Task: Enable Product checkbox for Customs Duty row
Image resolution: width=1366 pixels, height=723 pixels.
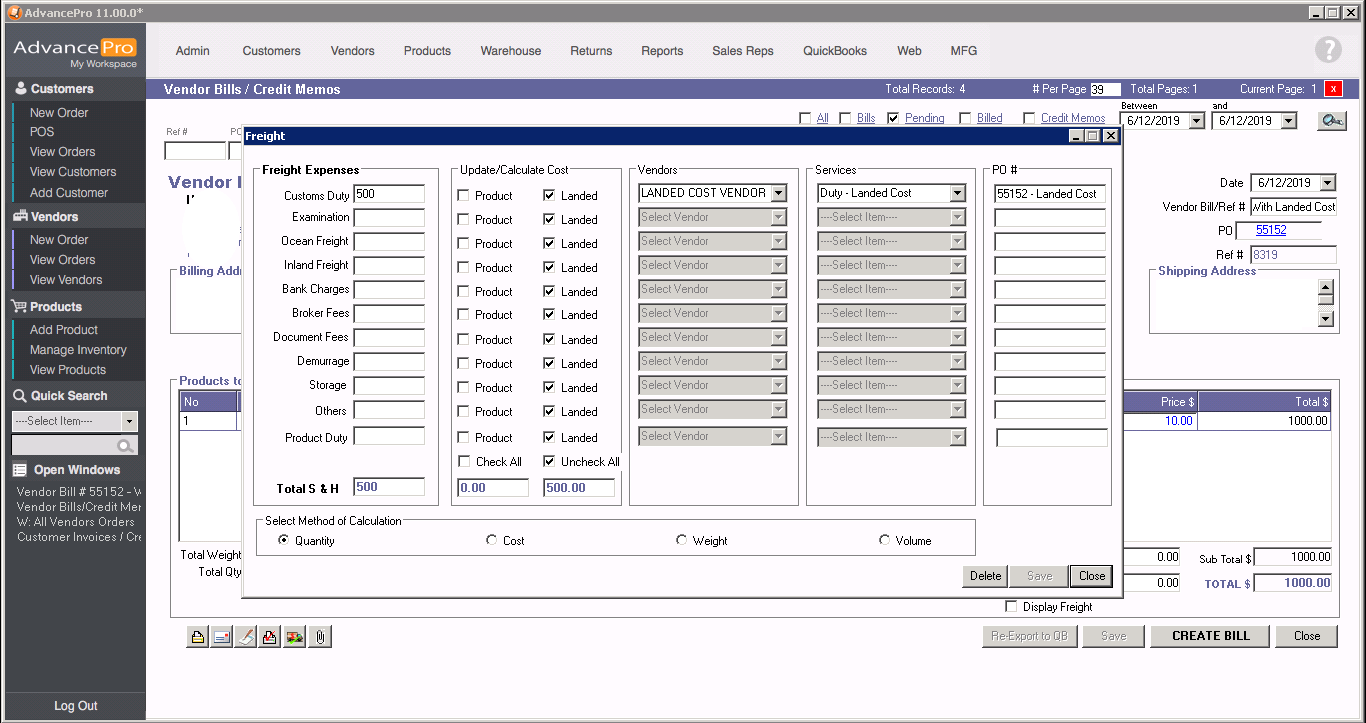Action: pos(464,195)
